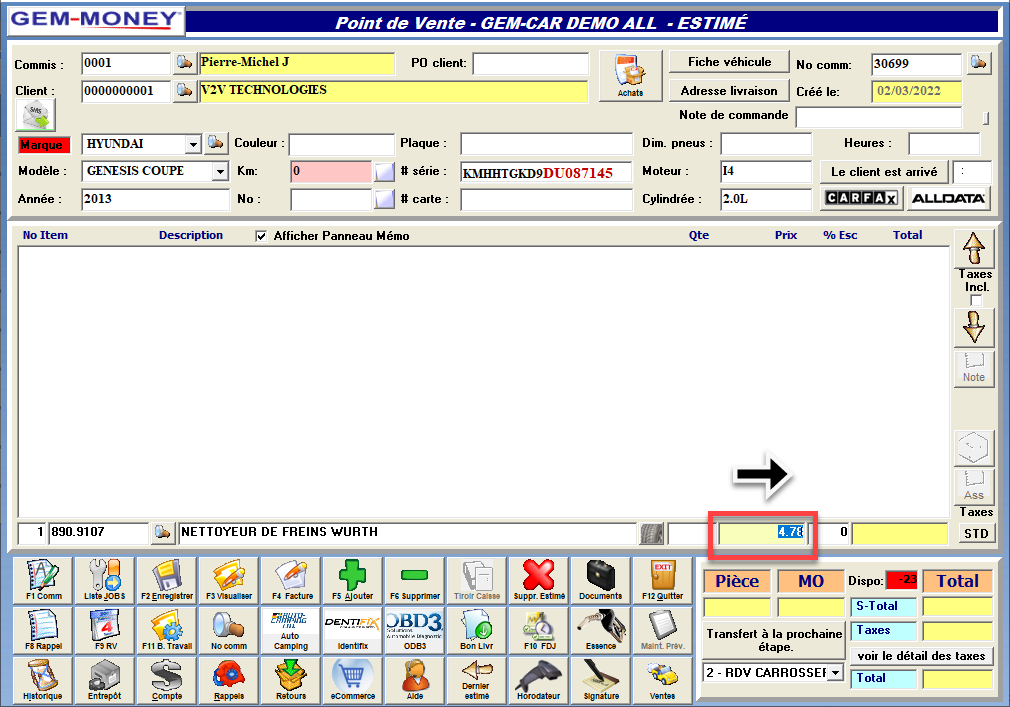Delete estimate with Suppr. Estimé
The image size is (1010, 707).
539,580
